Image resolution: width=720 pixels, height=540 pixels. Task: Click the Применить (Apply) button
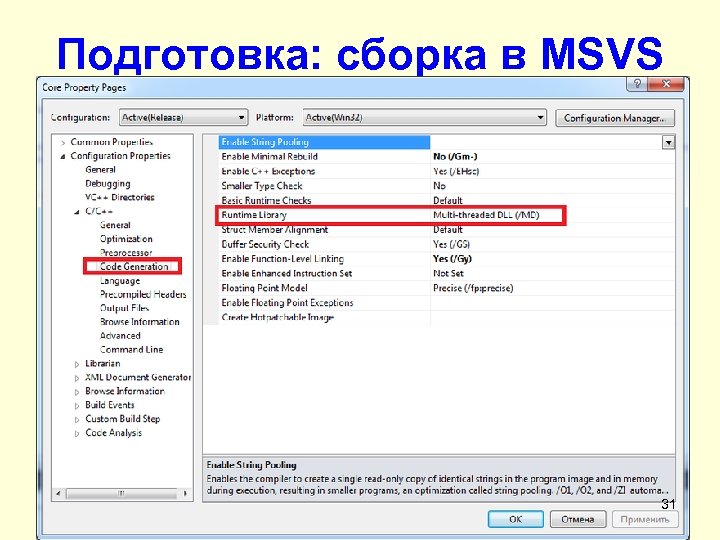645,519
